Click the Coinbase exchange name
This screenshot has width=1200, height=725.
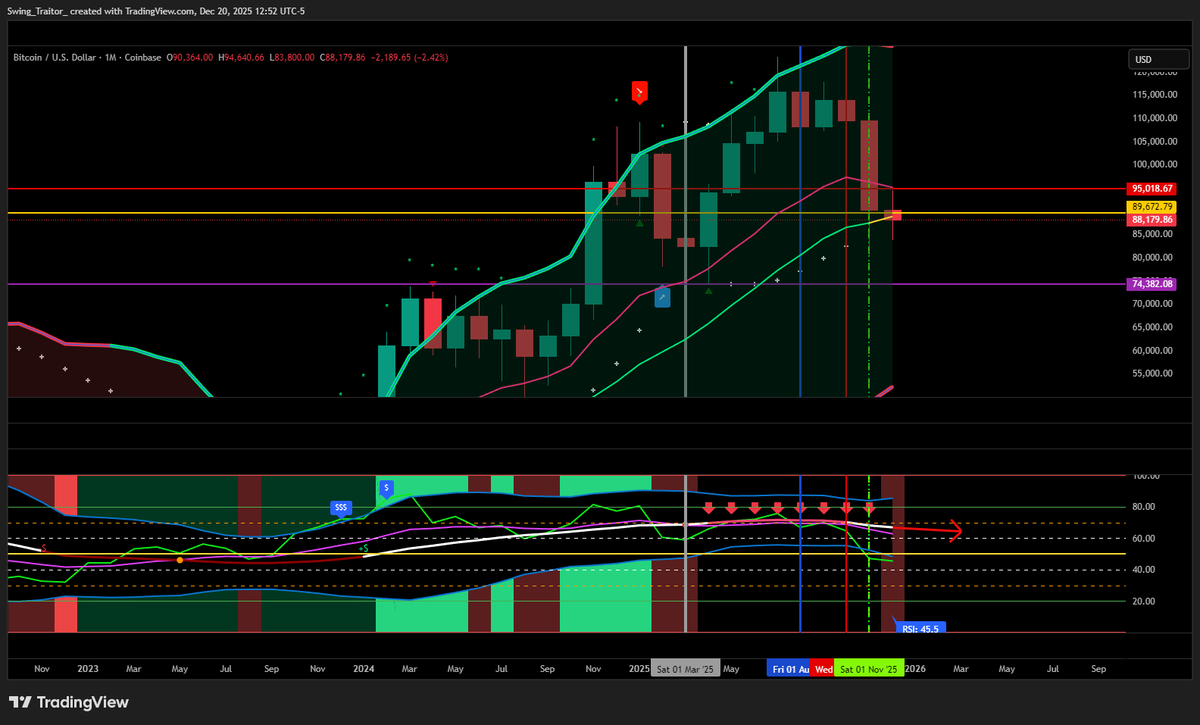(142, 58)
